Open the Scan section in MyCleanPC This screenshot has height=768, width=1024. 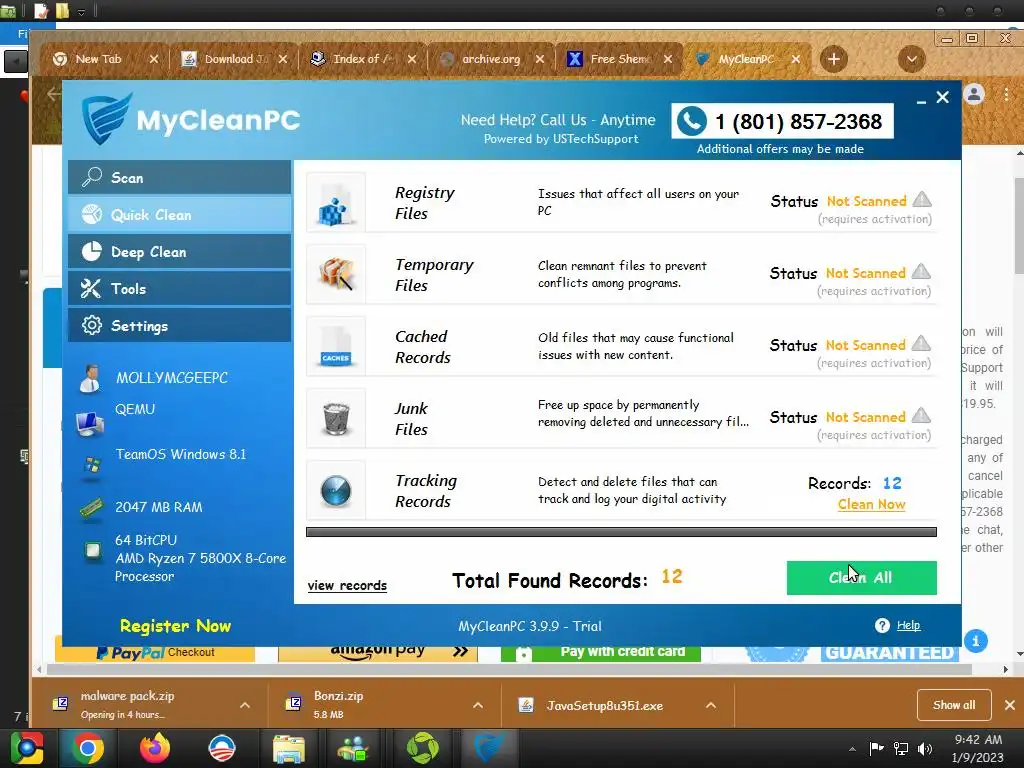[x=180, y=178]
